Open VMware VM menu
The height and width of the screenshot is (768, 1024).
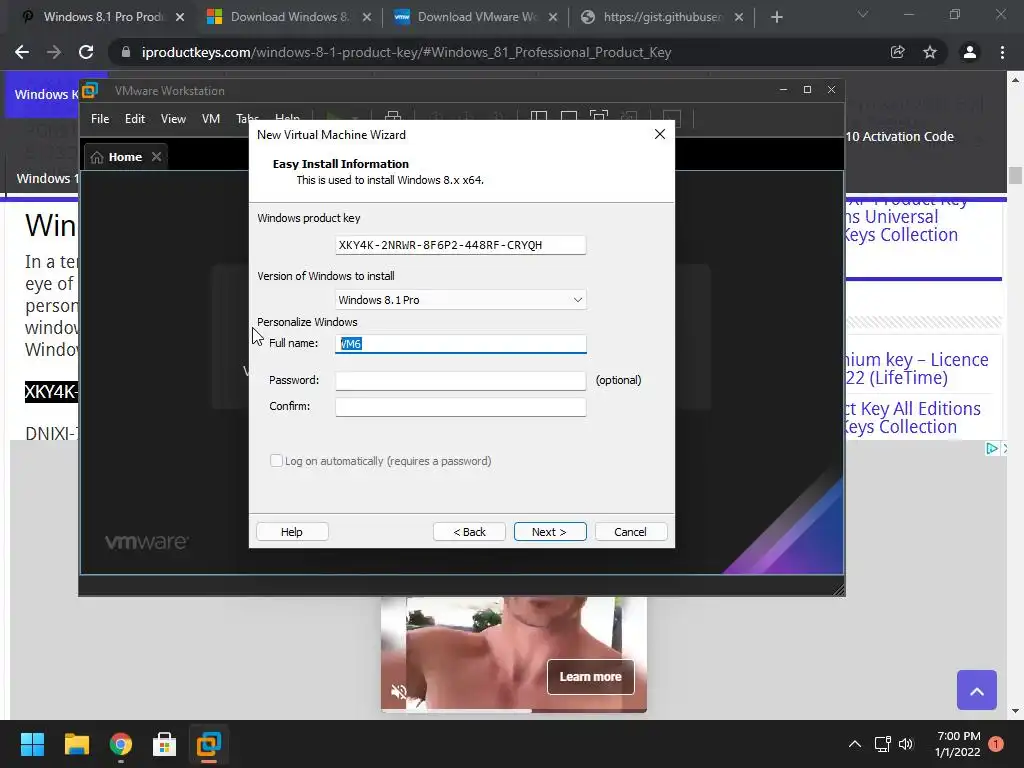pos(211,119)
